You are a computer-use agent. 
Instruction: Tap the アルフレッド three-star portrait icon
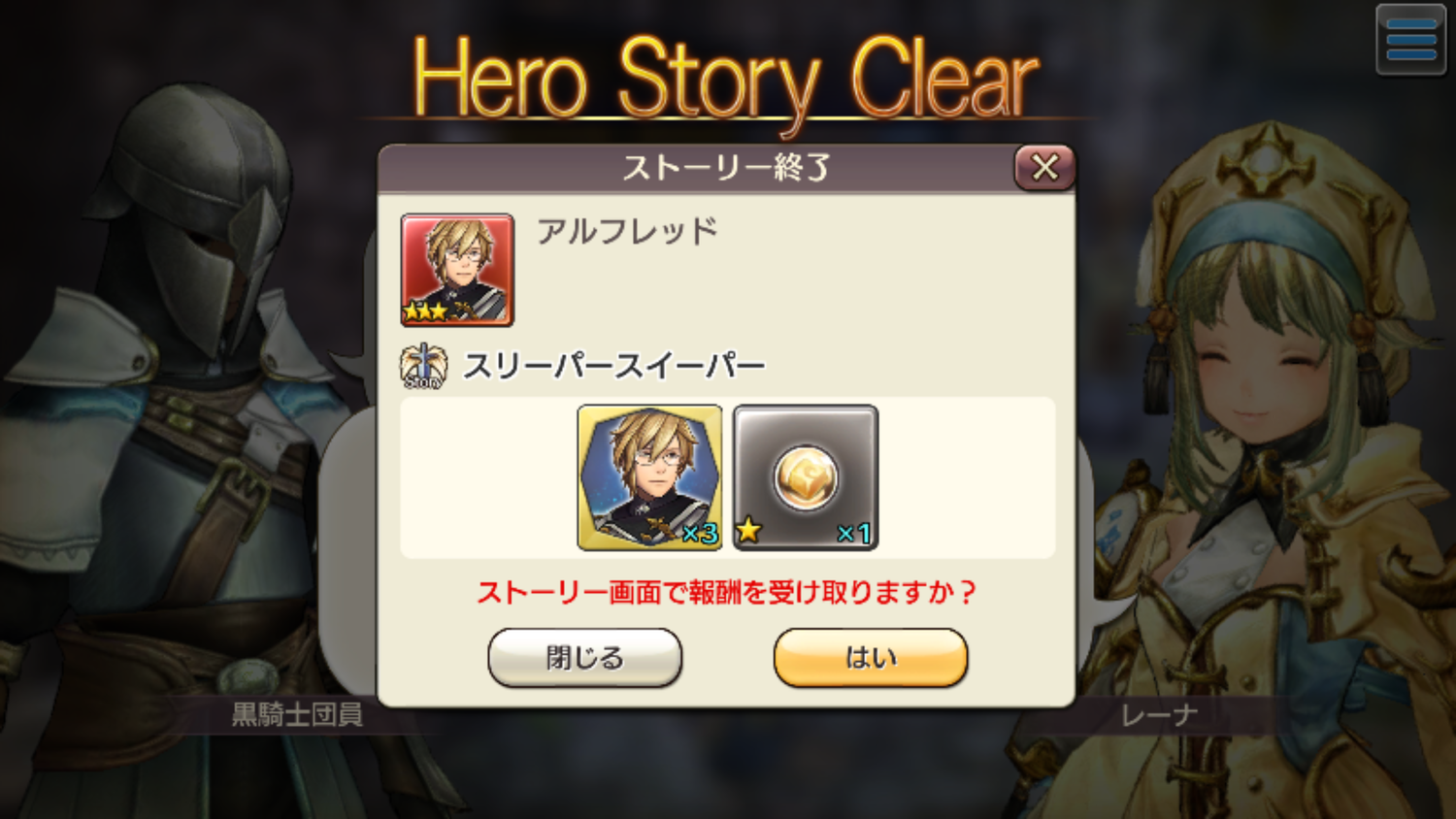[457, 270]
